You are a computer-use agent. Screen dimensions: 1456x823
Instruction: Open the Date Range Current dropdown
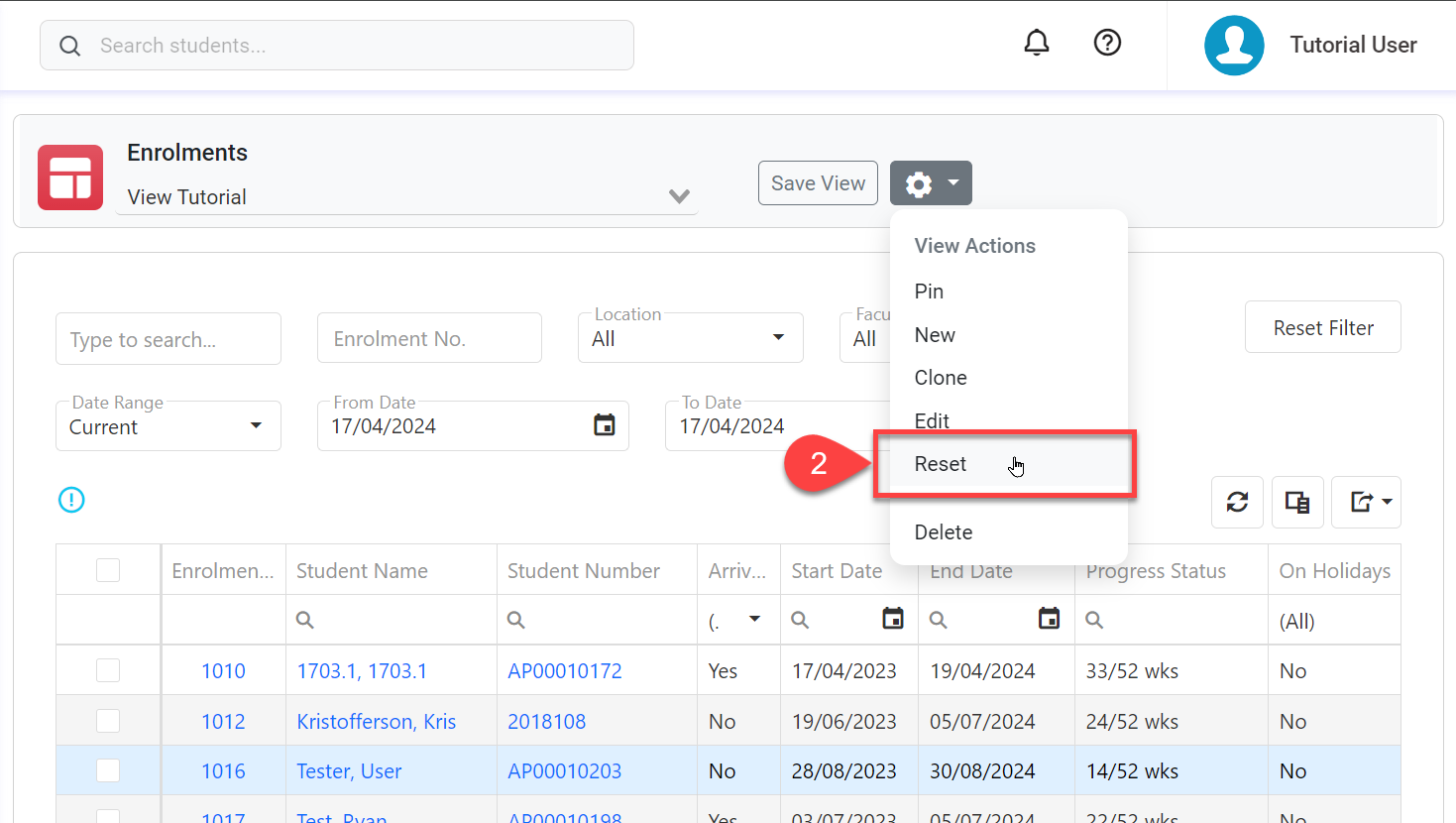coord(168,426)
